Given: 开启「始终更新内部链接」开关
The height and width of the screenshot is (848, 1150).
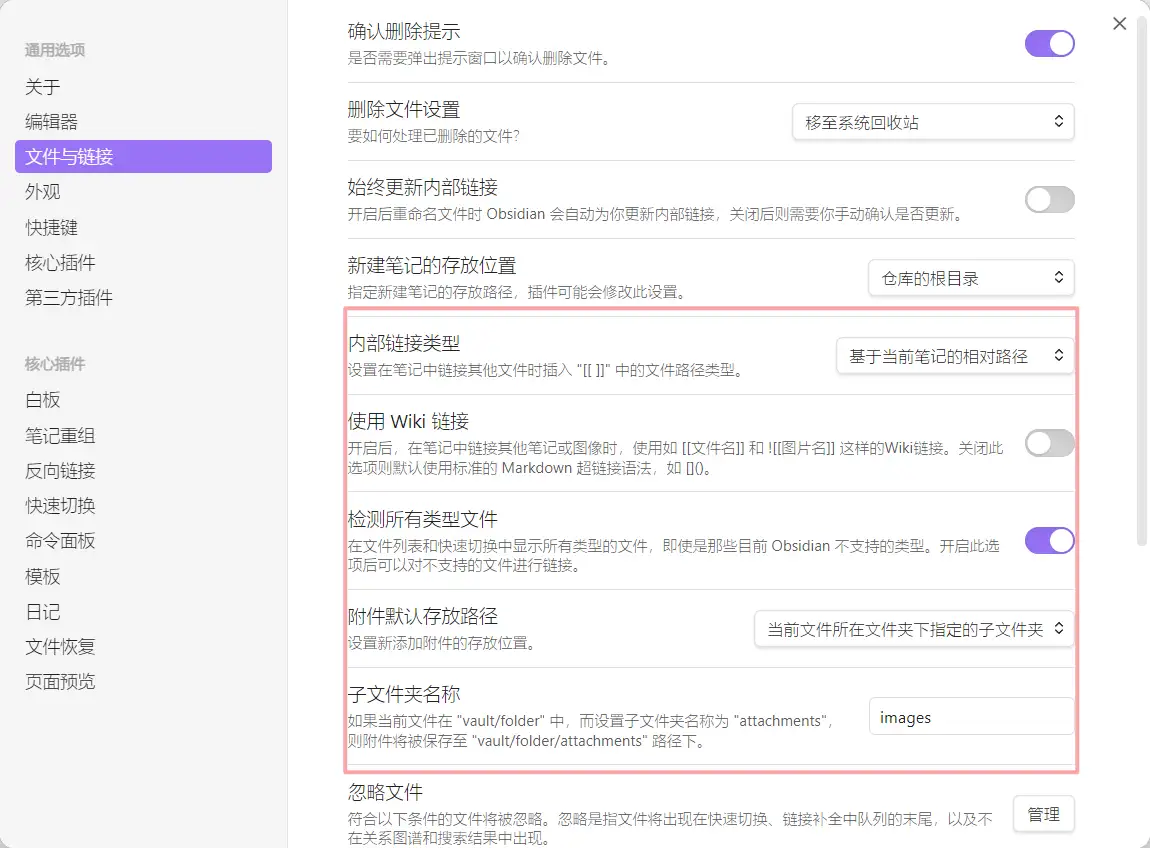Looking at the screenshot, I should pos(1049,200).
